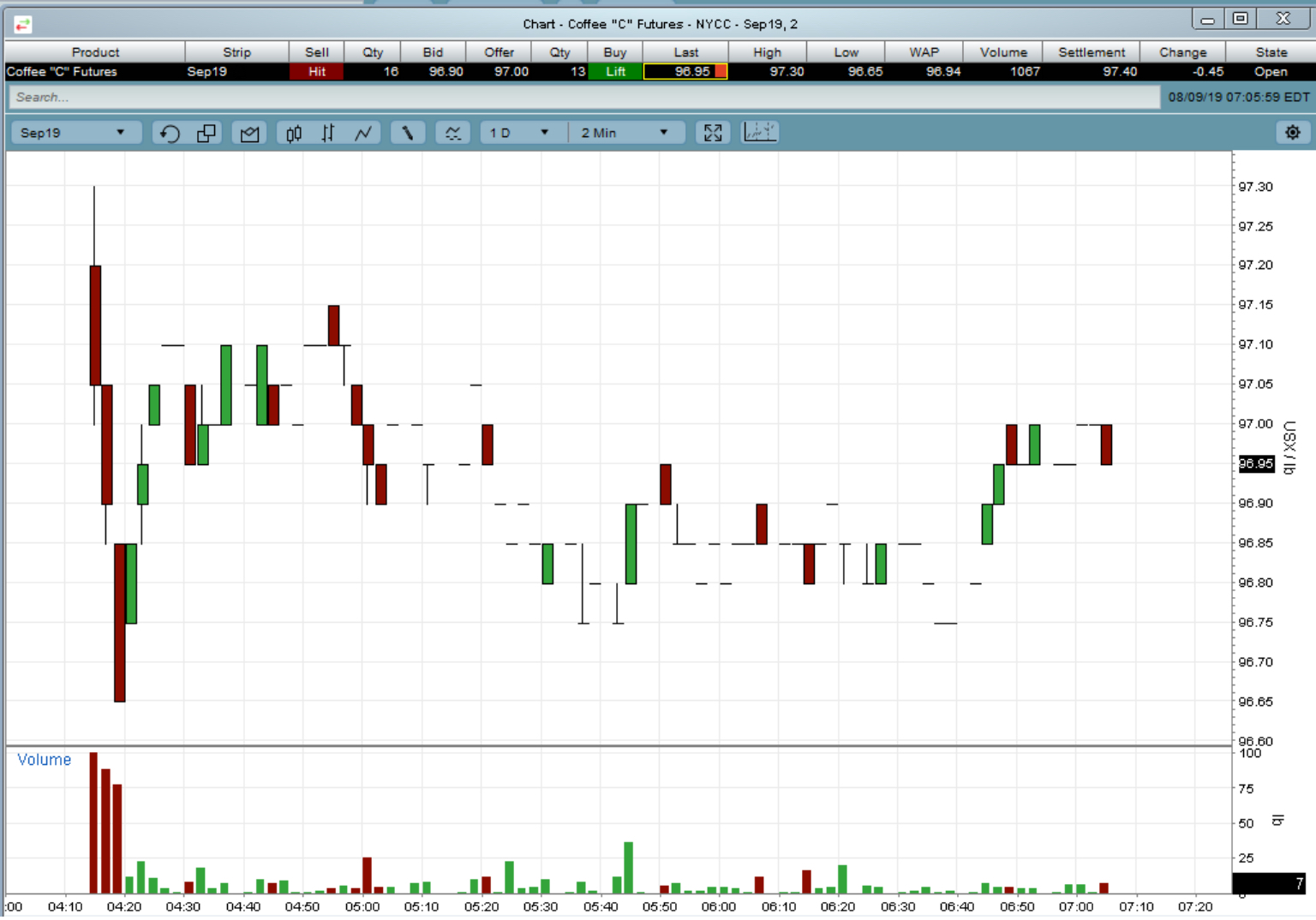
Task: Select candlestick chart type icon
Action: (x=294, y=133)
